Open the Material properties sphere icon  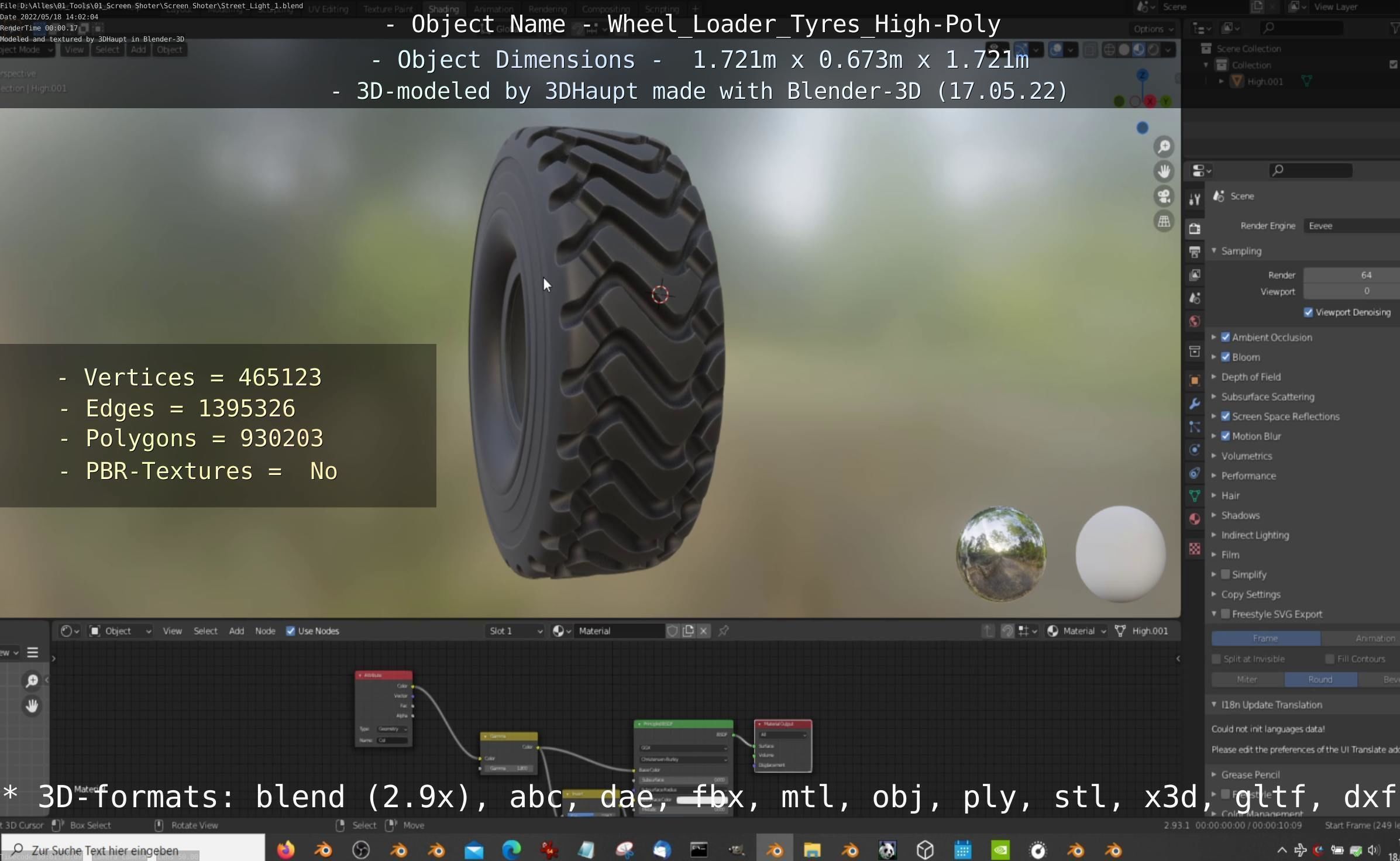pos(1195,519)
